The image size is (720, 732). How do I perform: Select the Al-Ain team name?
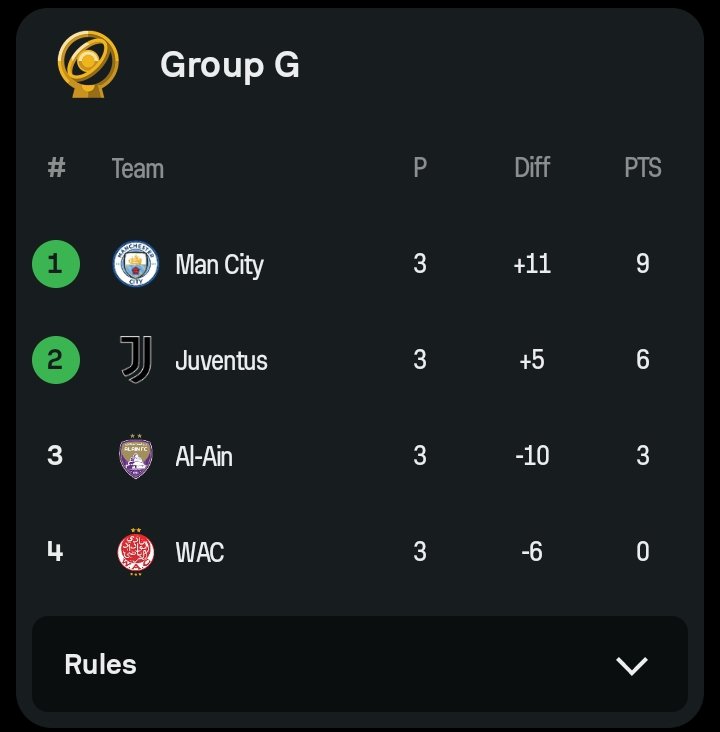click(204, 456)
